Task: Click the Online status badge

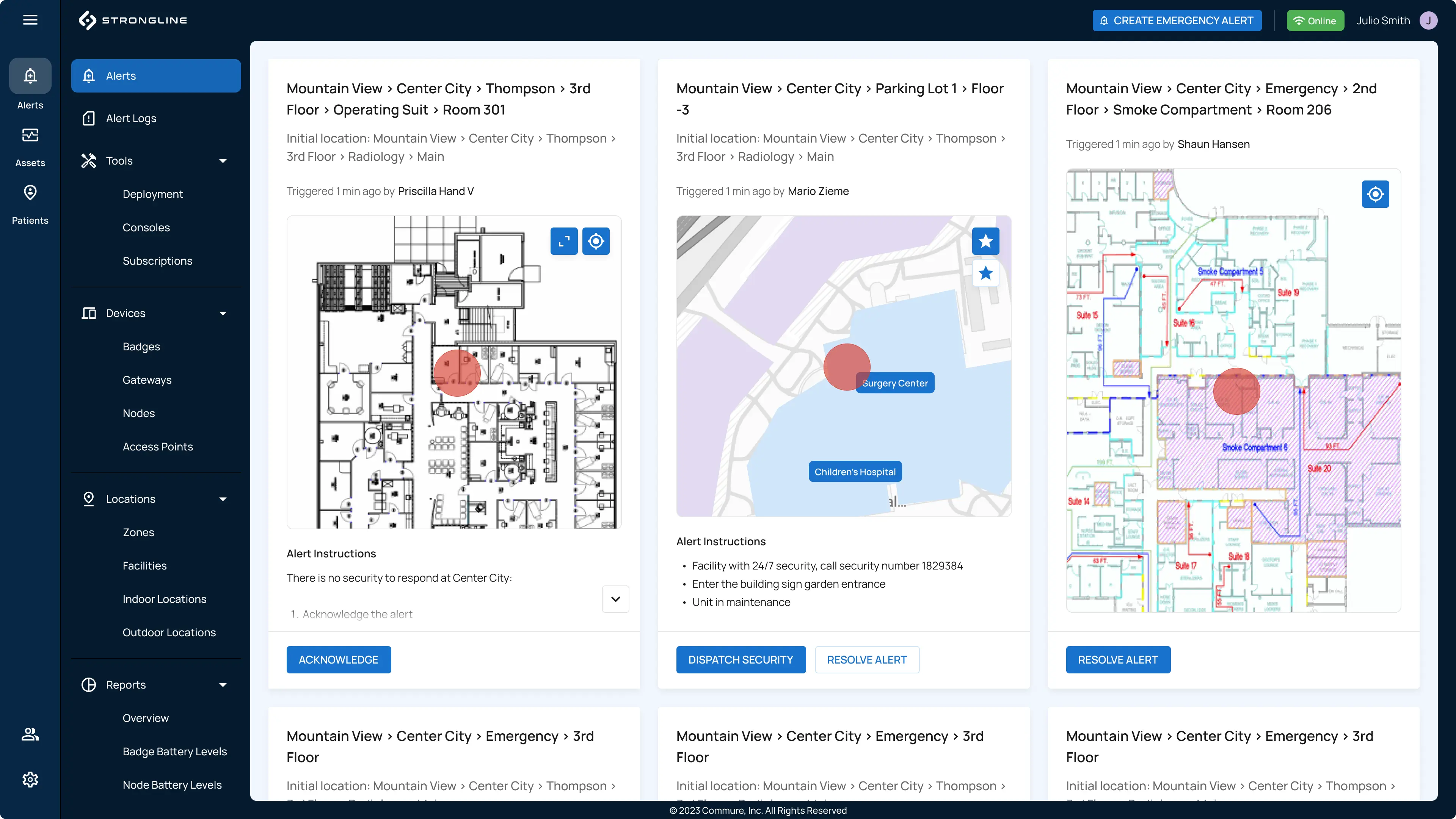Action: point(1315,20)
